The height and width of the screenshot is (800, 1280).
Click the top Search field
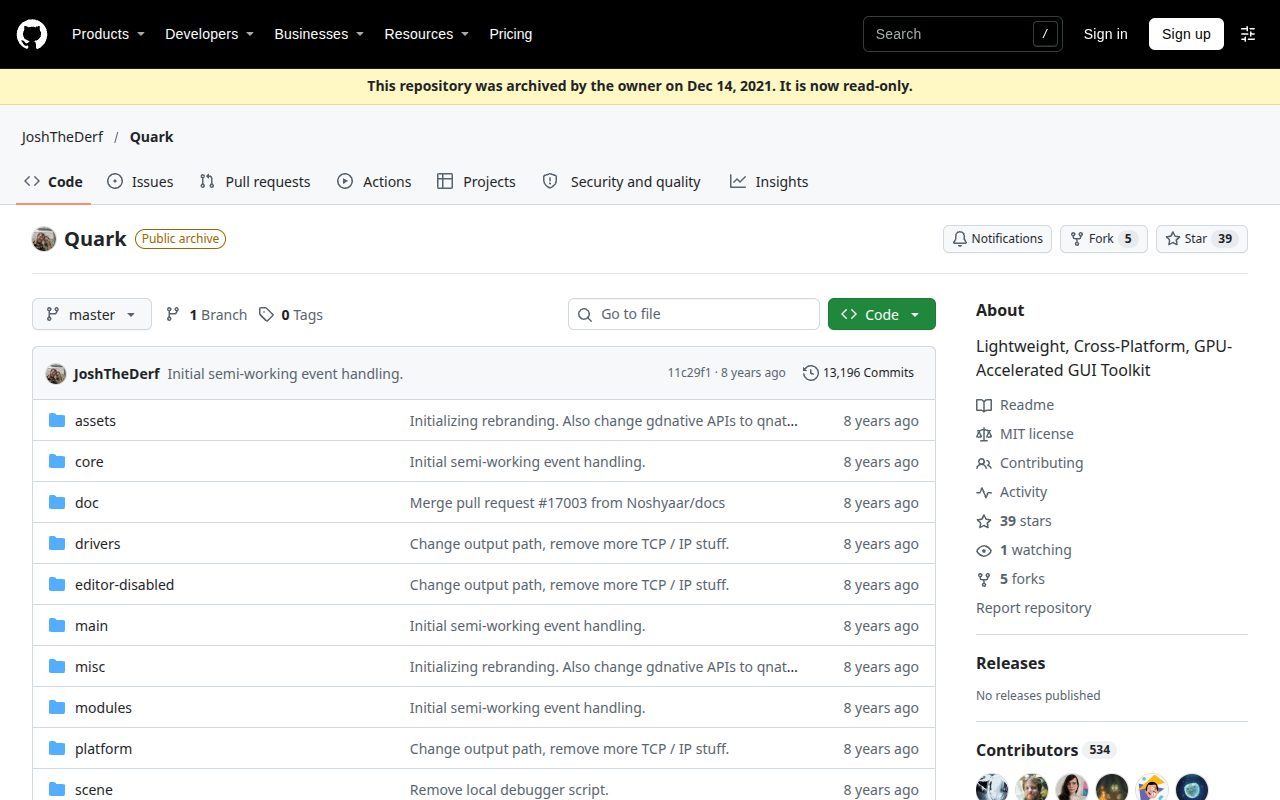click(962, 34)
